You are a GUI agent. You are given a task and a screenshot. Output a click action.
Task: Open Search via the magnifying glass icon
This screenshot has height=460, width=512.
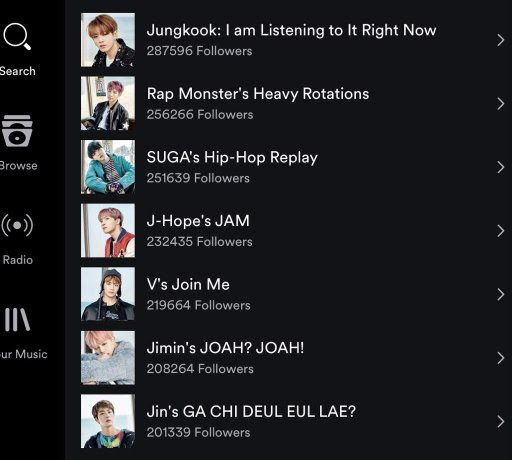coord(17,36)
